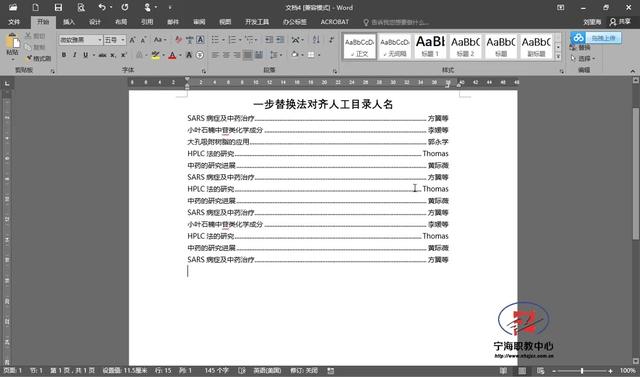
Task: Apply the Heading 2 style
Action: (465, 46)
